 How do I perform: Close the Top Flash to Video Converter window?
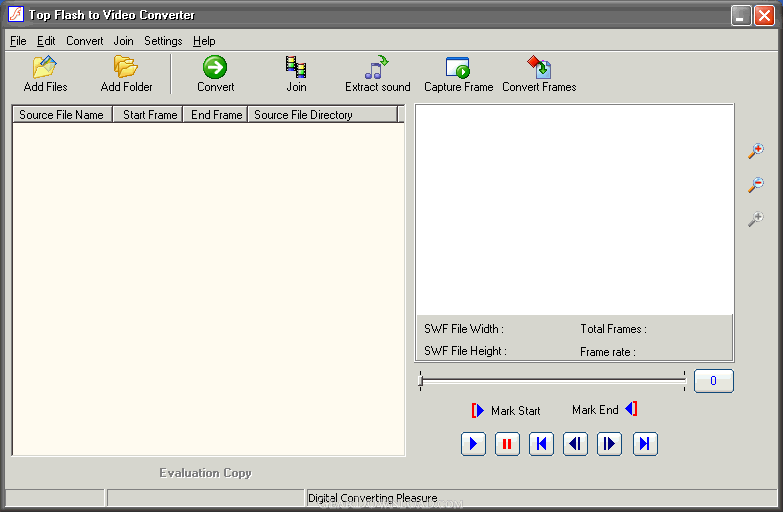click(764, 15)
